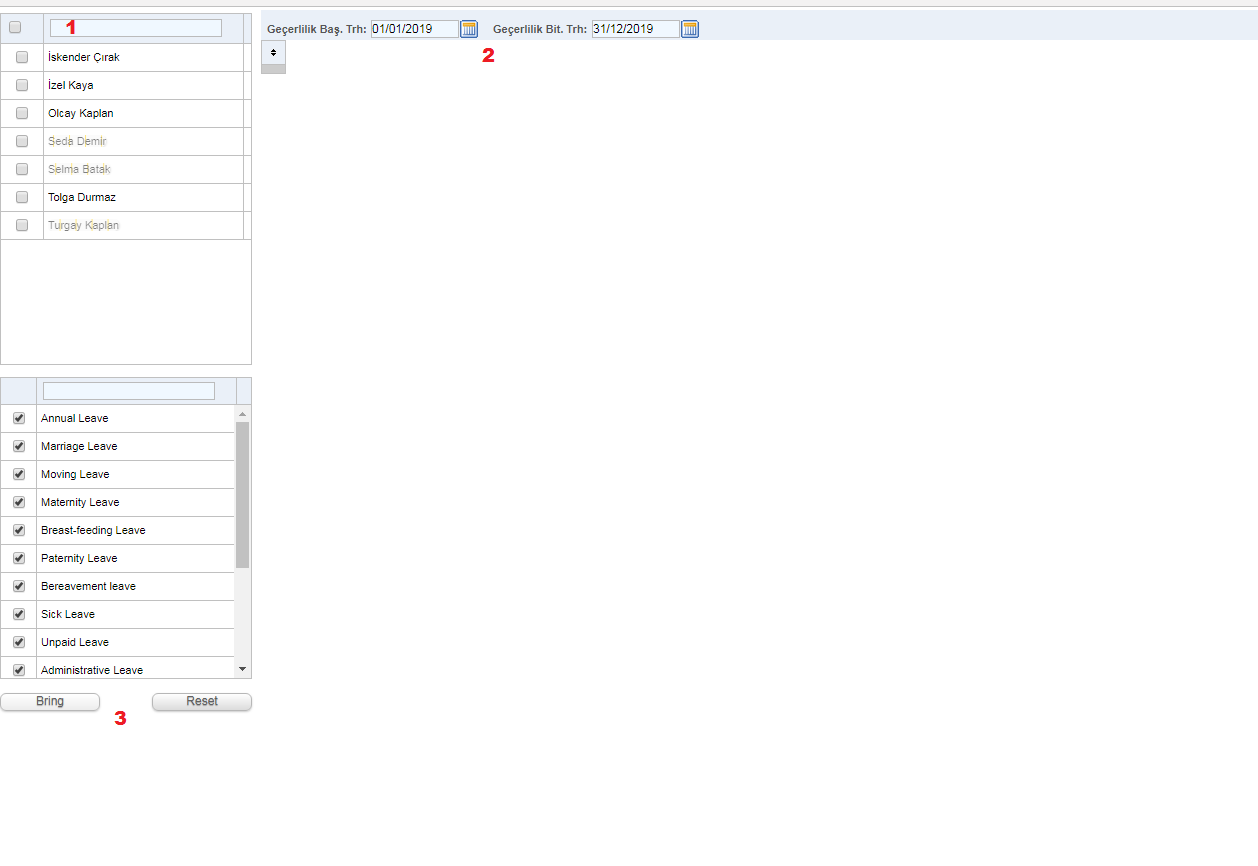Uncheck the Annual Leave checkbox
Image resolution: width=1258 pixels, height=866 pixels.
coord(18,418)
